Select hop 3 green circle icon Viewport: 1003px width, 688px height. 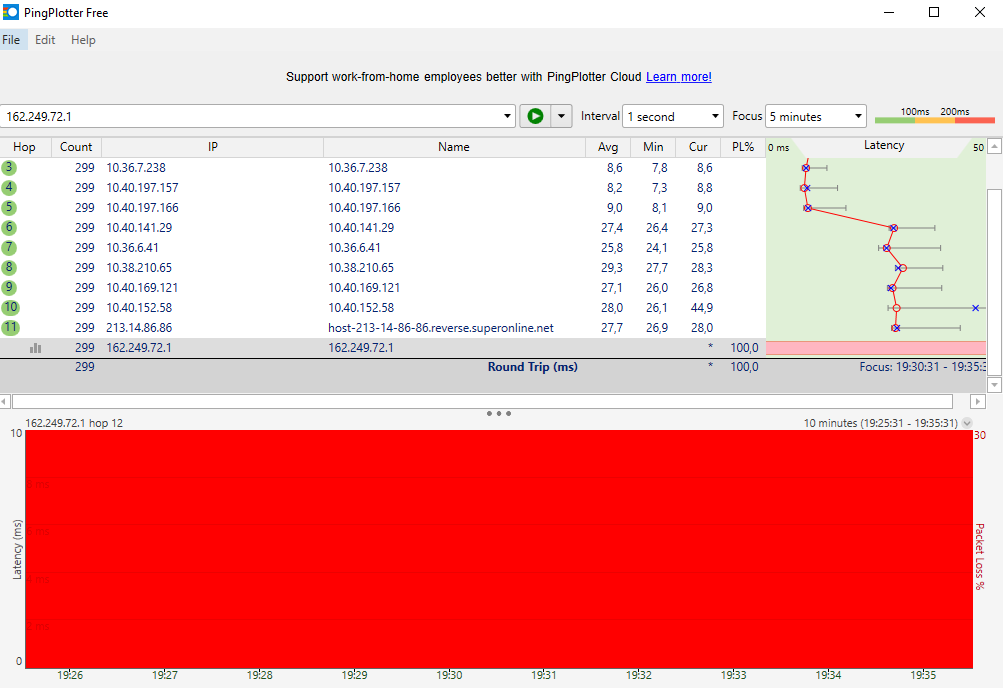pyautogui.click(x=9, y=168)
